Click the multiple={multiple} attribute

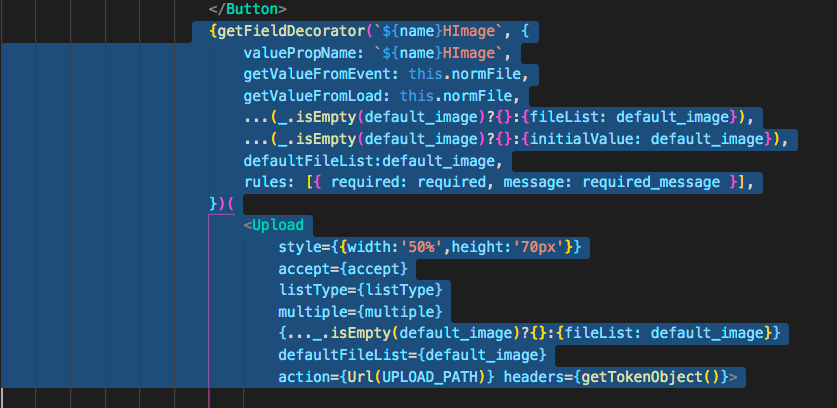click(360, 312)
